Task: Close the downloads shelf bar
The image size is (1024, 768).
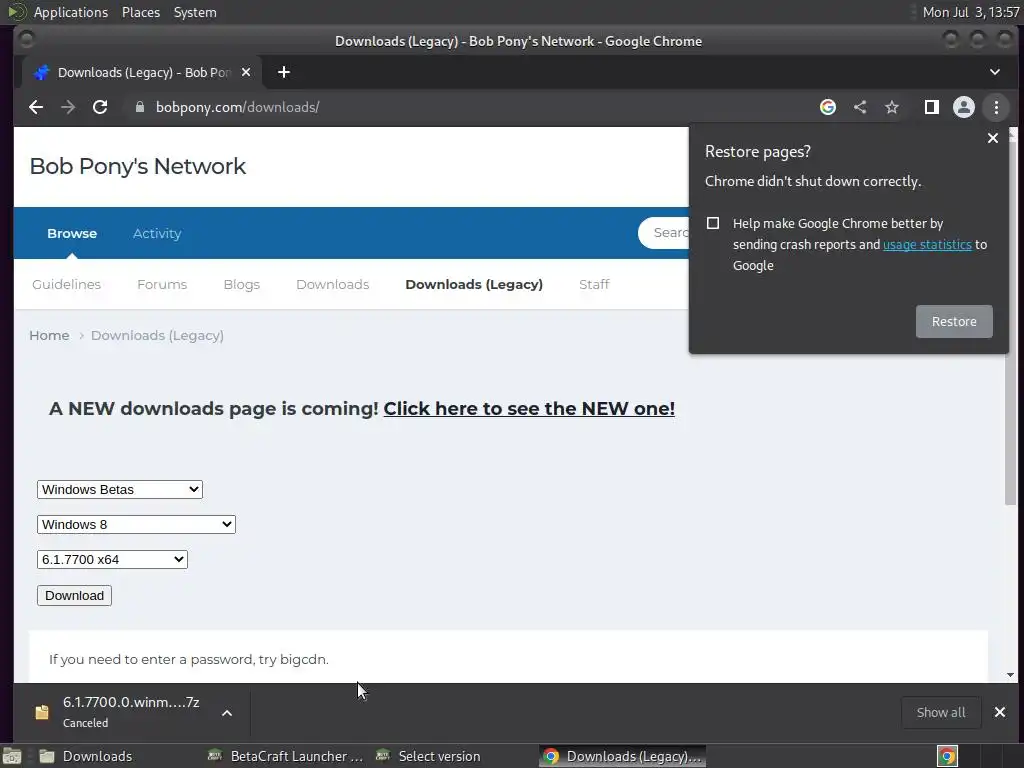Action: click(1000, 712)
